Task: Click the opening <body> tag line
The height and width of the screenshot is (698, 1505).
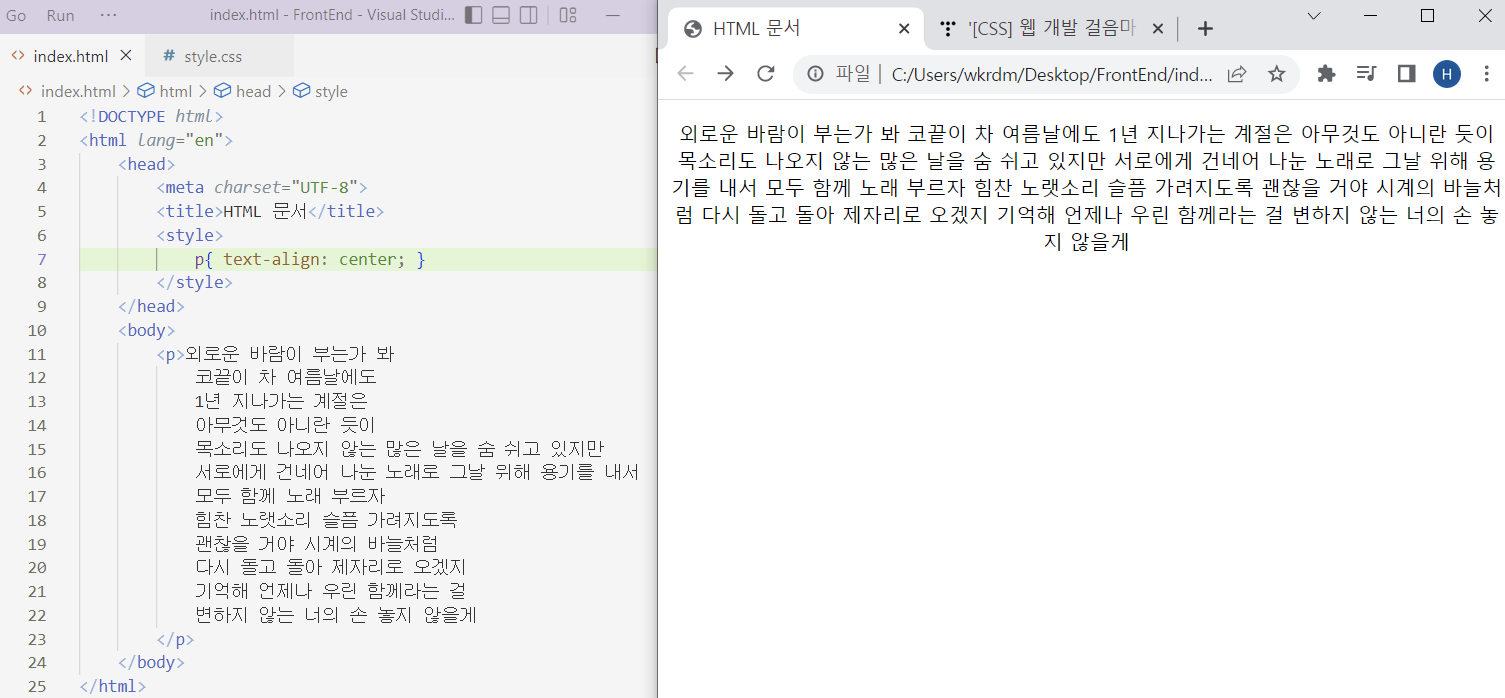Action: [146, 330]
